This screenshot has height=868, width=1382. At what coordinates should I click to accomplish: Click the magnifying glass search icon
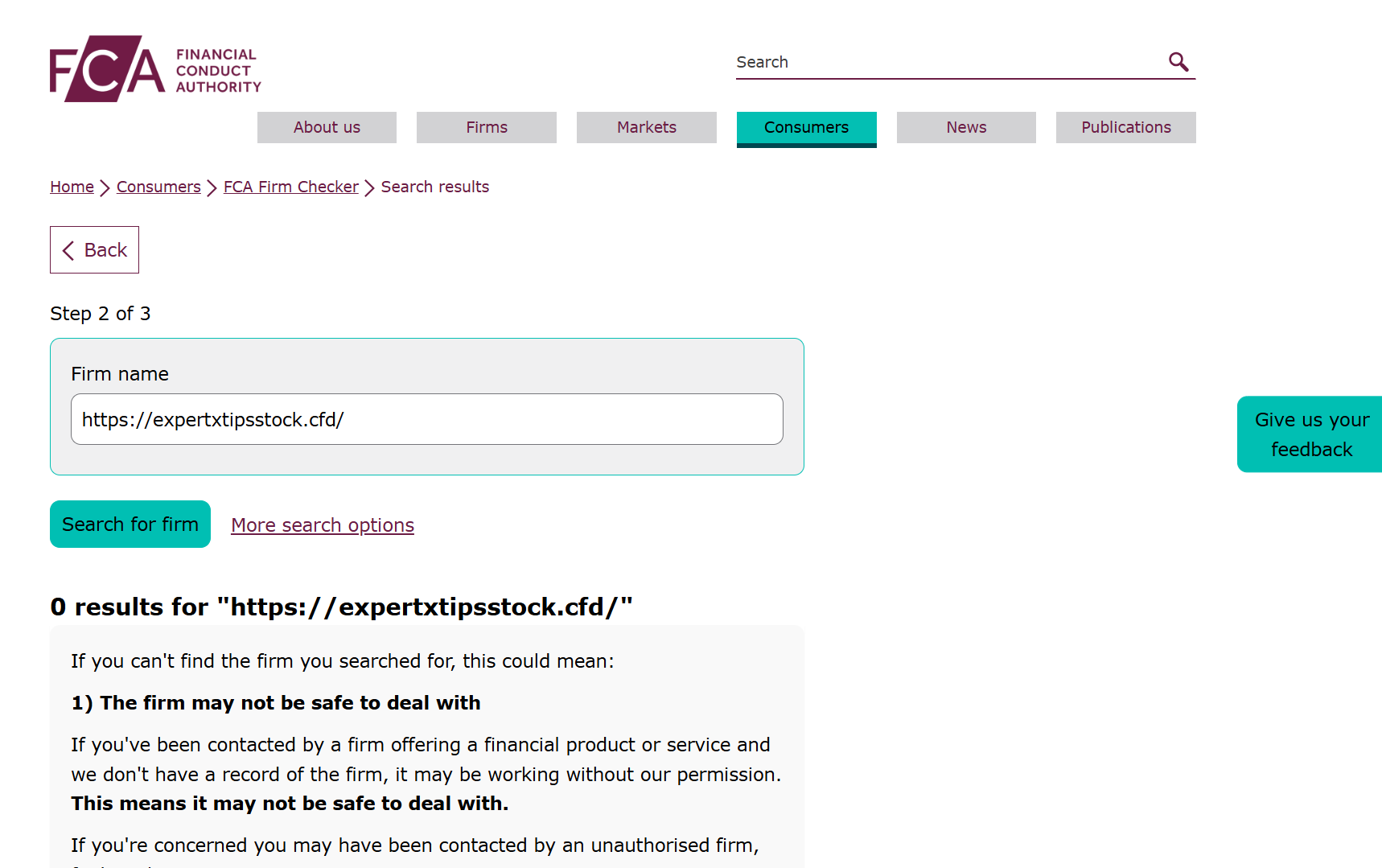pyautogui.click(x=1178, y=62)
